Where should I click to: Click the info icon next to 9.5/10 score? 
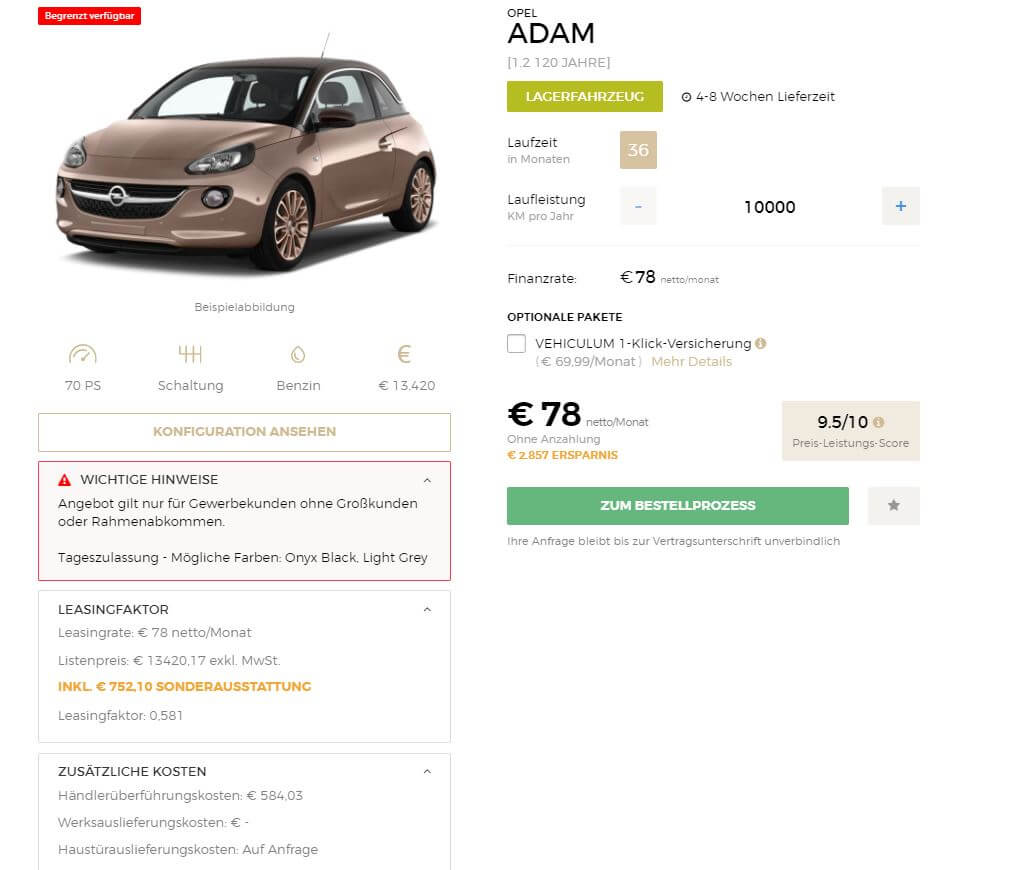pyautogui.click(x=879, y=422)
